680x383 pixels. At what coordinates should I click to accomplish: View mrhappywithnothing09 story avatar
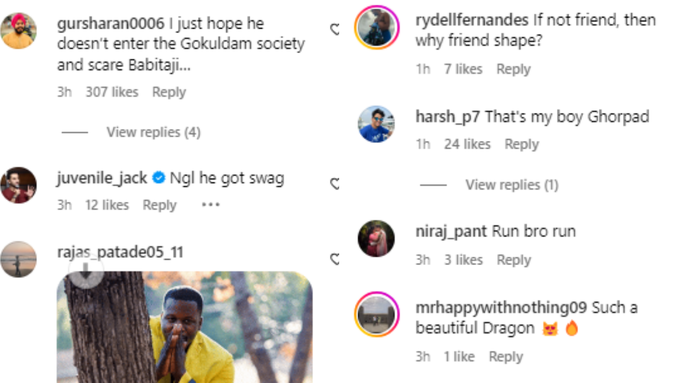[376, 314]
